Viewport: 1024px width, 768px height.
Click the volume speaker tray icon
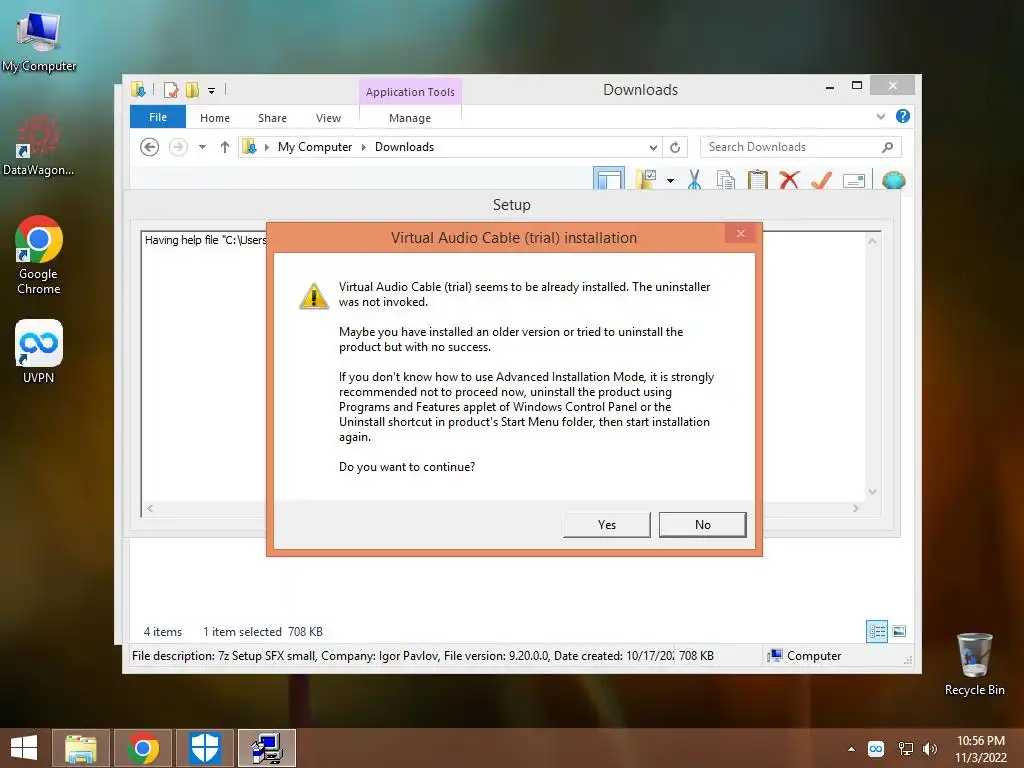929,748
